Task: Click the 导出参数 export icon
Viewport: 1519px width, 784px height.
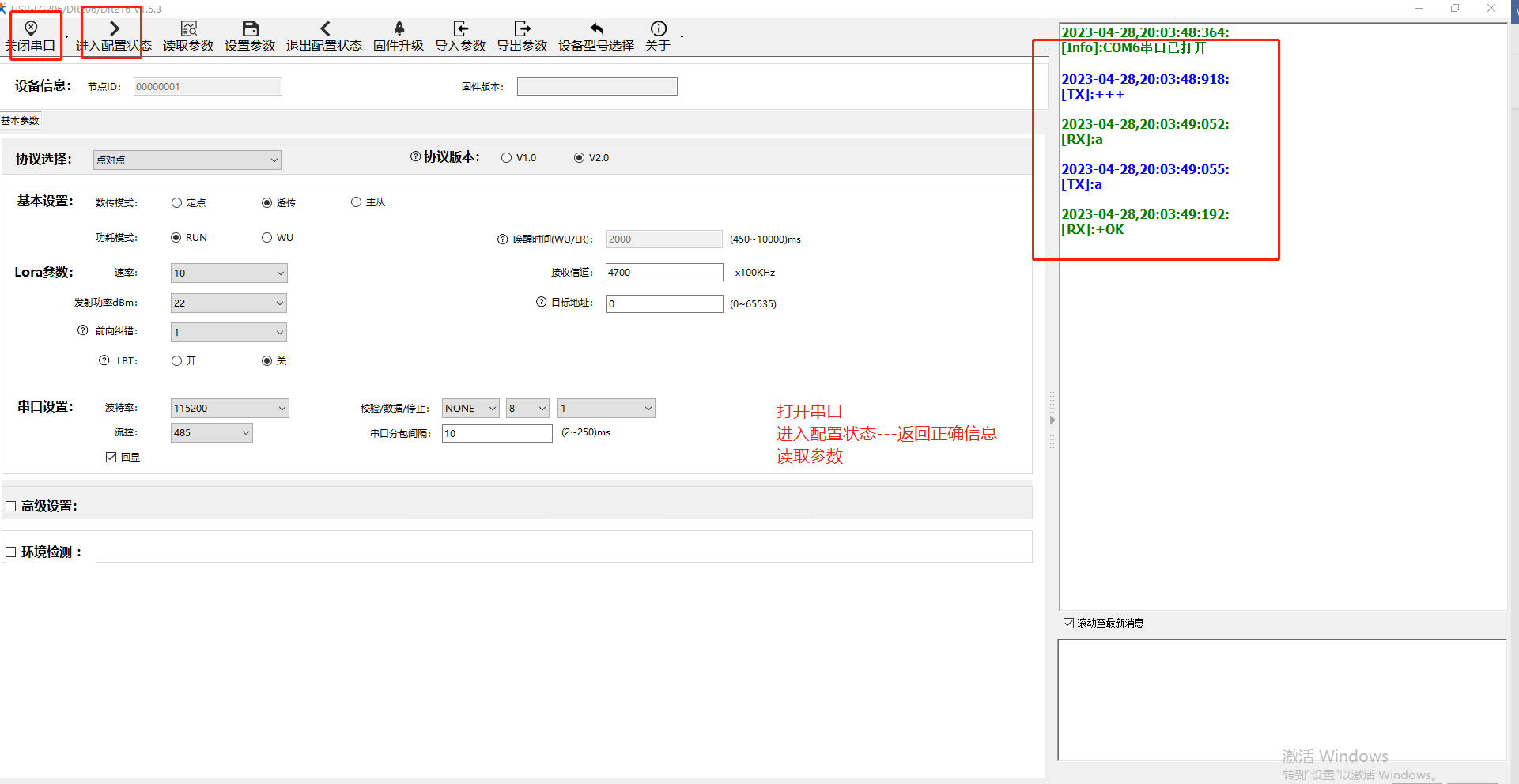Action: (522, 29)
